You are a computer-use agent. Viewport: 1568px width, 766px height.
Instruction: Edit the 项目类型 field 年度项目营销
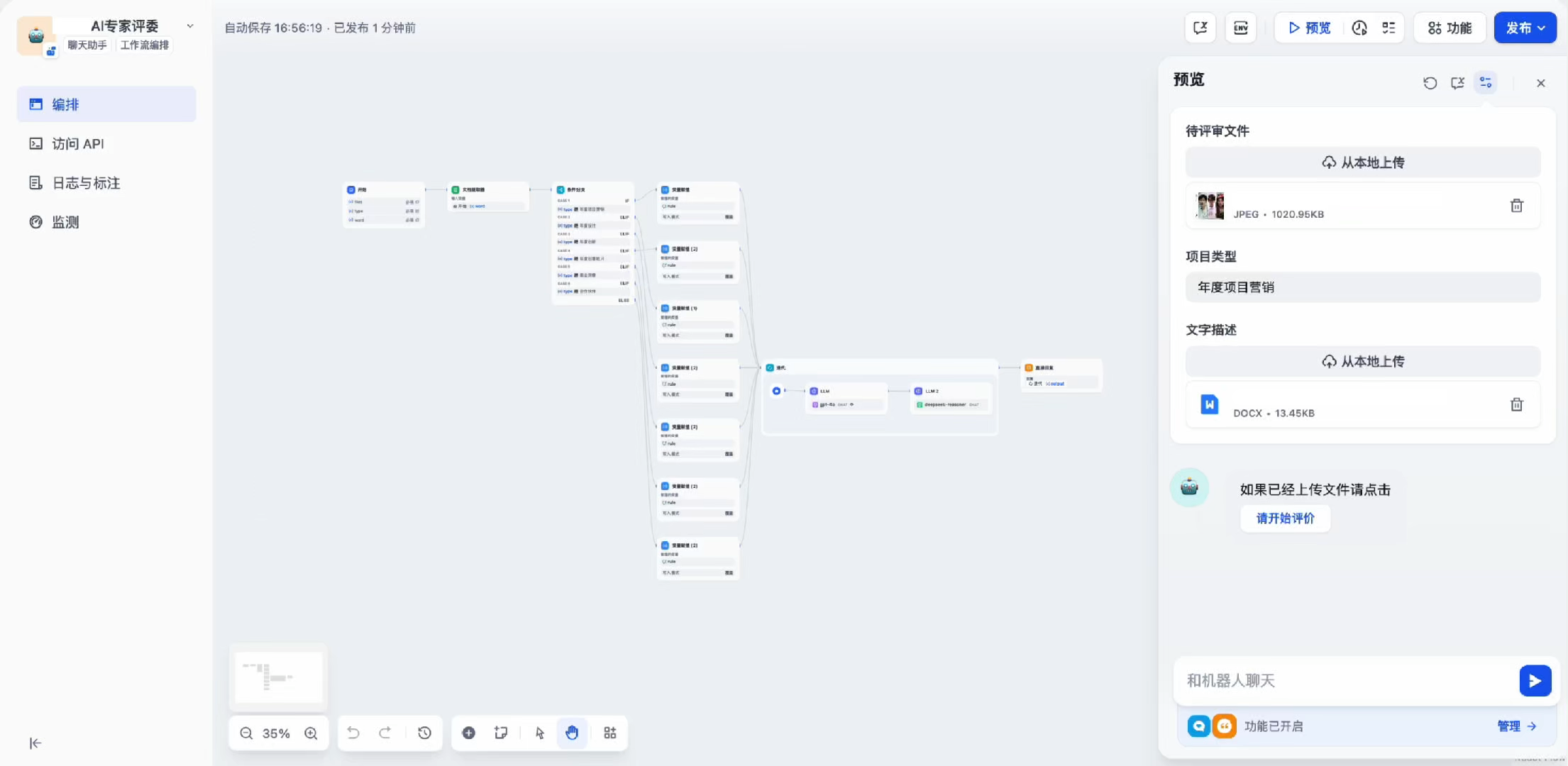(1363, 287)
